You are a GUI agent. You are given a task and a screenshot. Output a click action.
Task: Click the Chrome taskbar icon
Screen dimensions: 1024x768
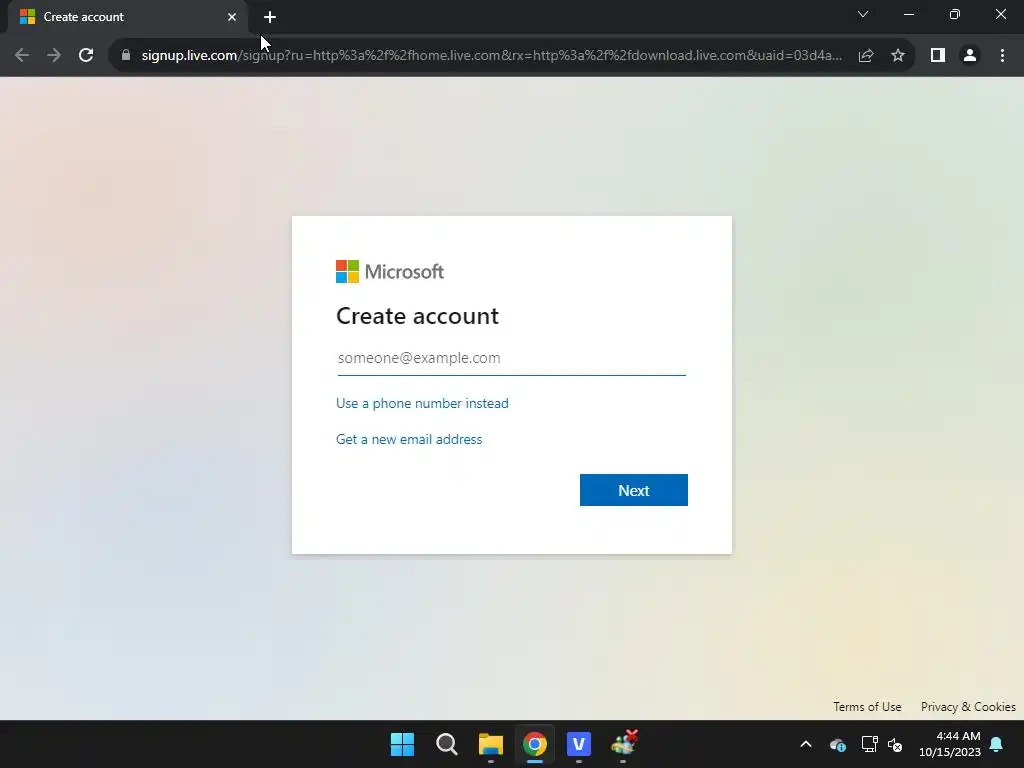[535, 744]
